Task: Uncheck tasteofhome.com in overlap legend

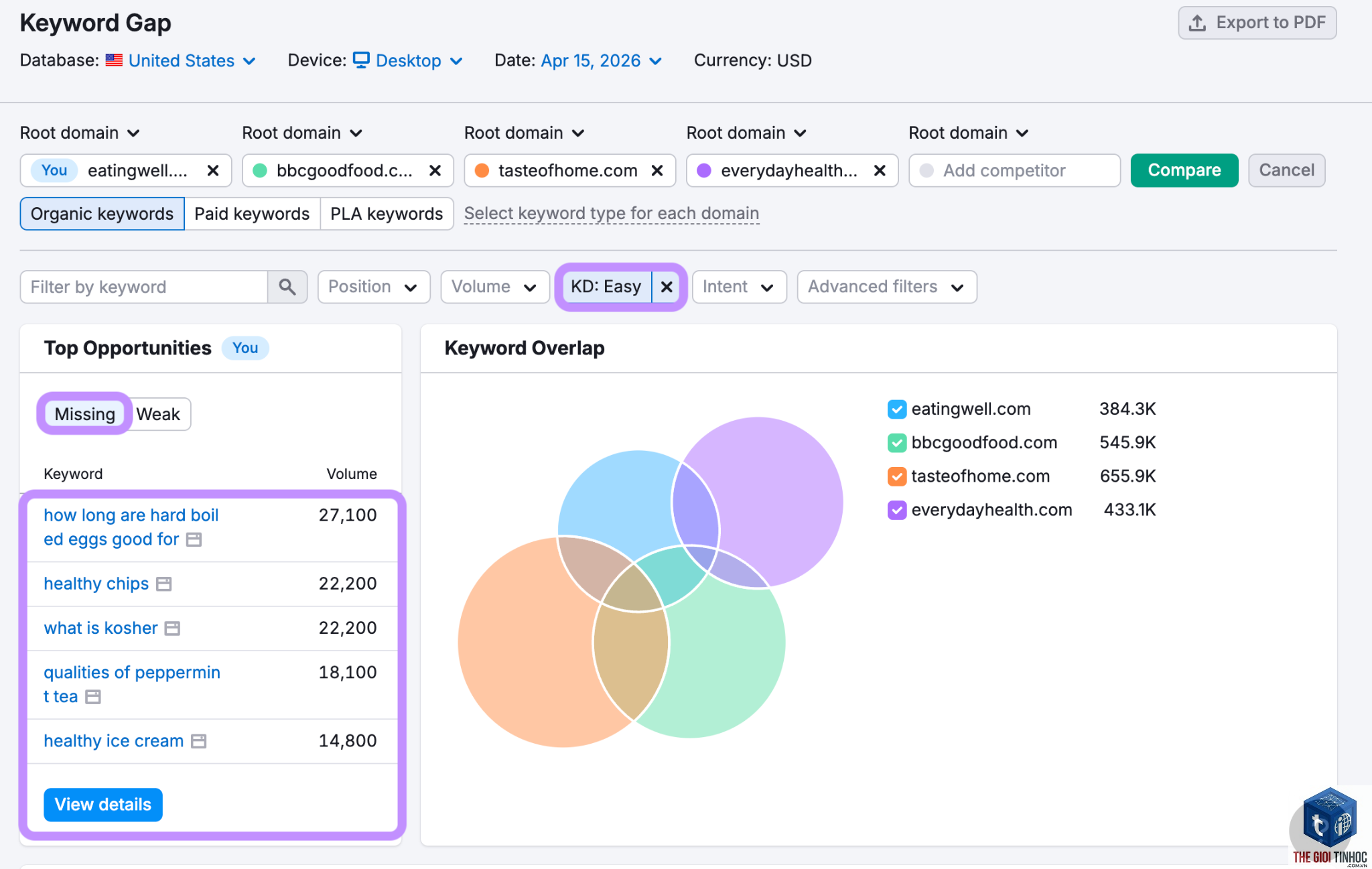Action: (x=896, y=476)
